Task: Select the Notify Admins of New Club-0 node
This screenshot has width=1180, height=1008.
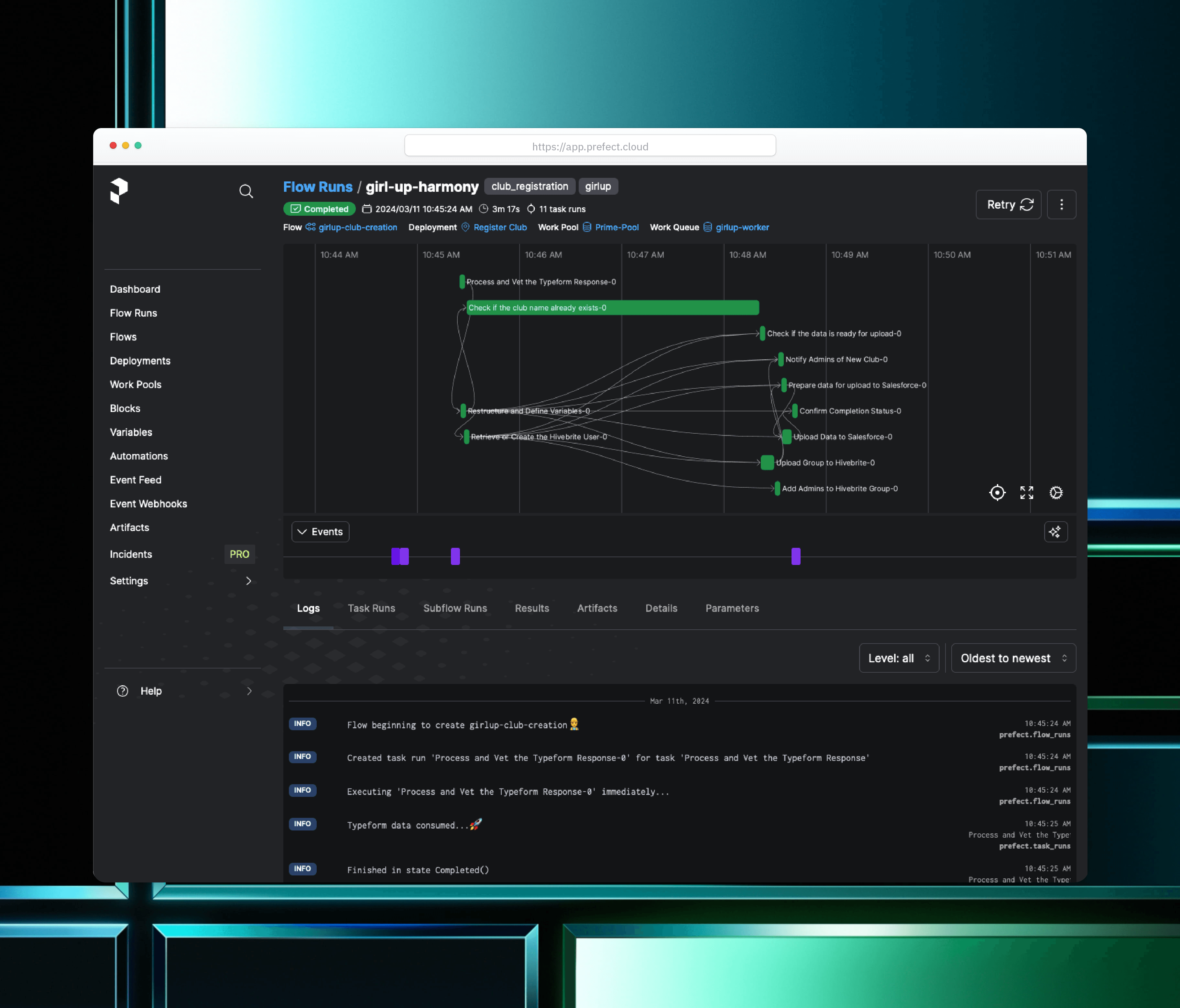Action: [x=781, y=359]
